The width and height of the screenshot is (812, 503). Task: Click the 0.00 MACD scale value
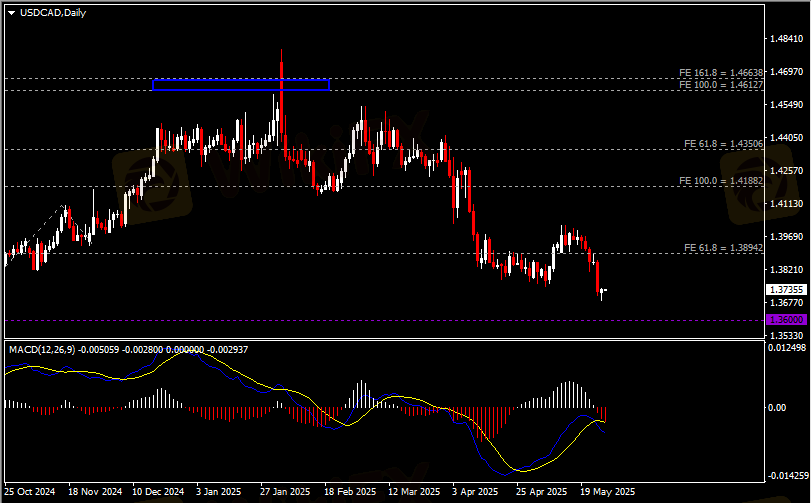777,408
